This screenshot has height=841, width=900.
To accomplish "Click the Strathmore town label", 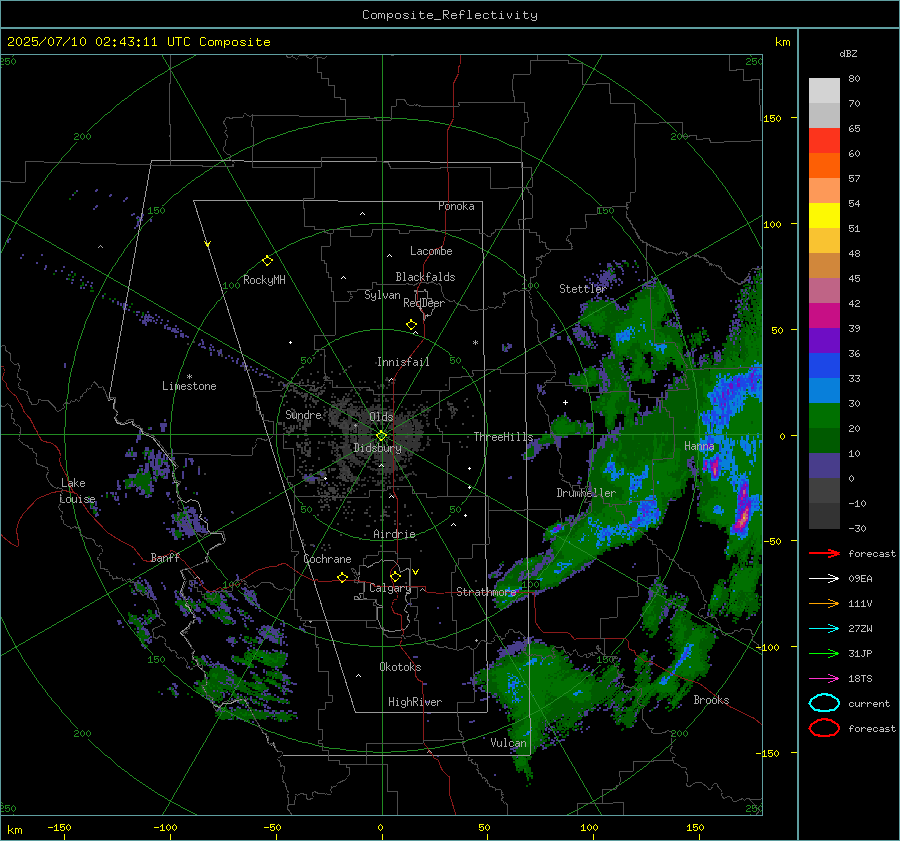I will [x=486, y=592].
